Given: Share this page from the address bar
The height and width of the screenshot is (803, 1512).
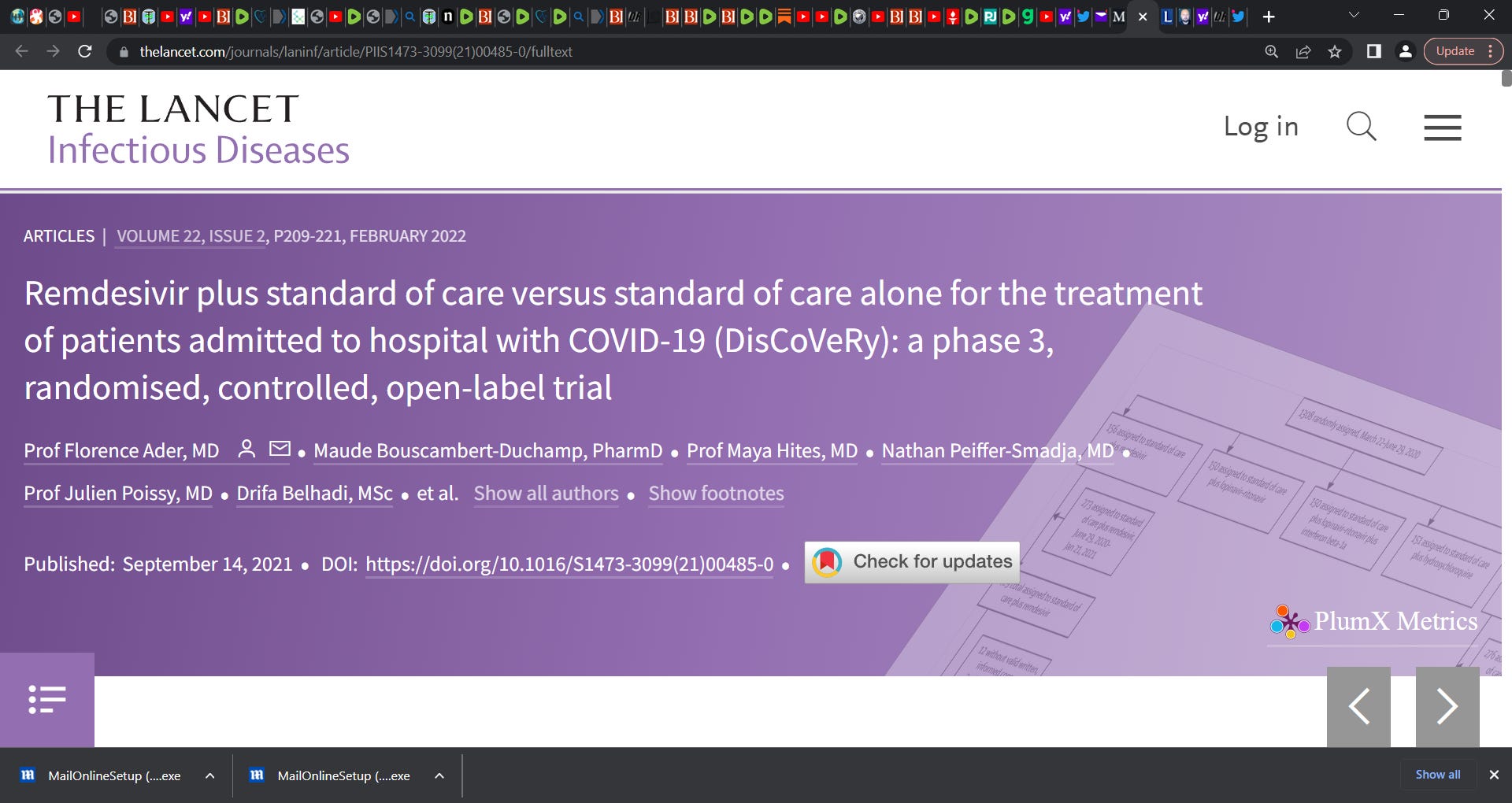Looking at the screenshot, I should (1303, 51).
